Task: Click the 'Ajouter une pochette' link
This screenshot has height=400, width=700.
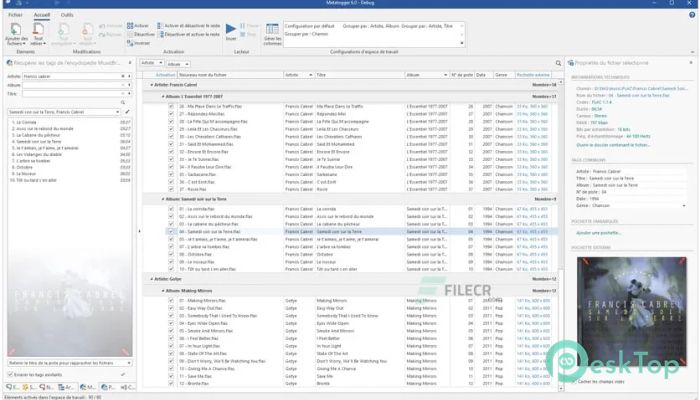Action: 598,233
